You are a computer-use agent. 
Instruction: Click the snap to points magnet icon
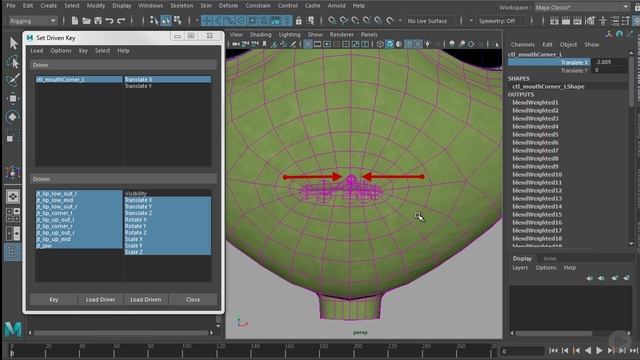356,20
